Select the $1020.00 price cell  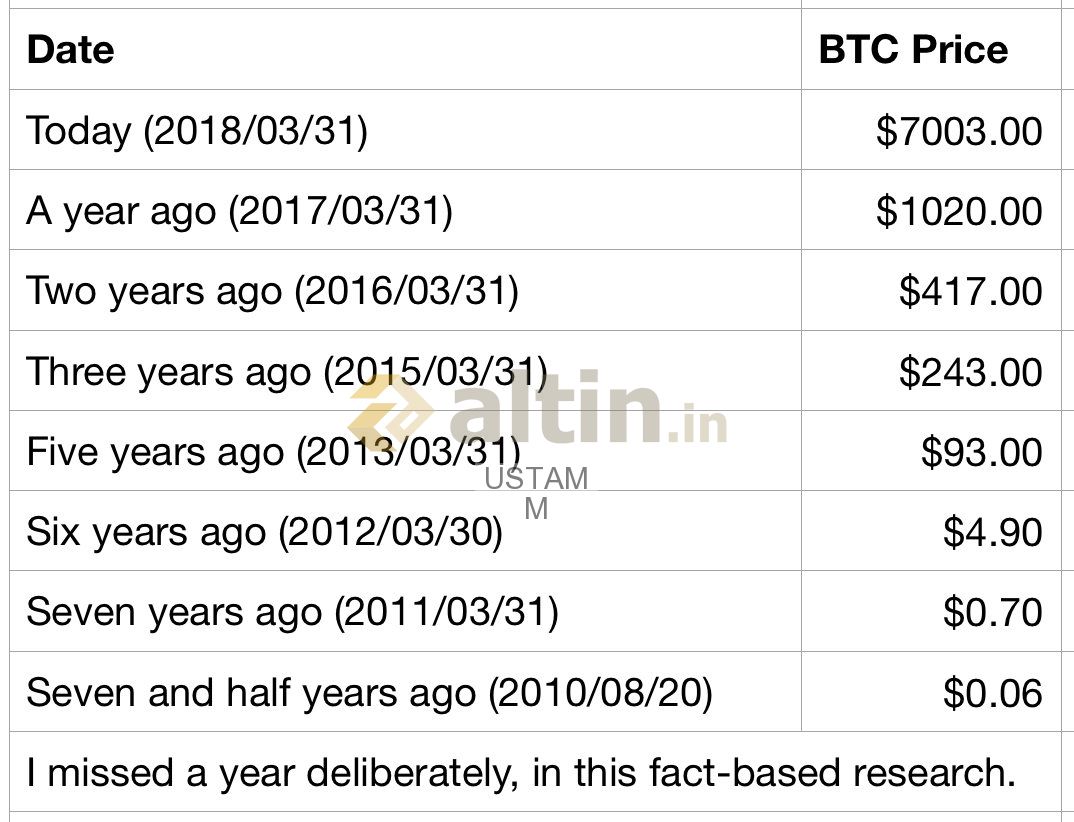pos(931,210)
